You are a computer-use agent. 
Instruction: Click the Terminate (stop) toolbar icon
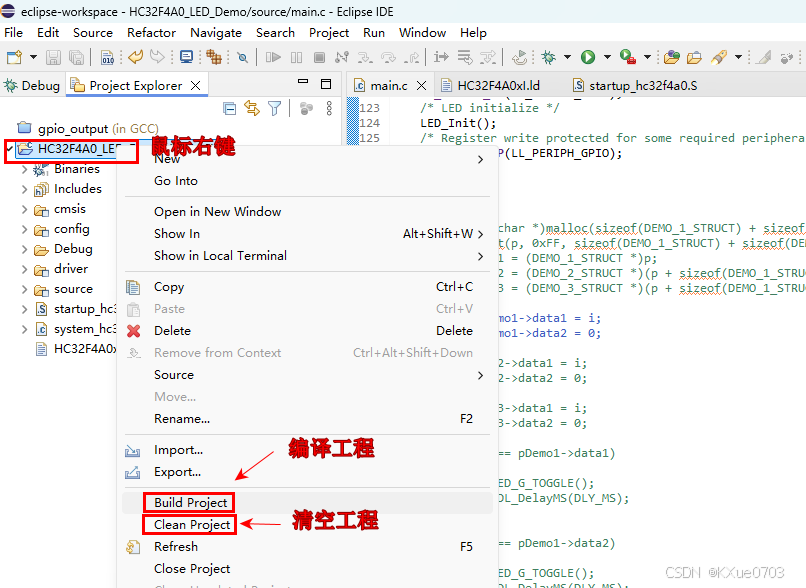319,57
